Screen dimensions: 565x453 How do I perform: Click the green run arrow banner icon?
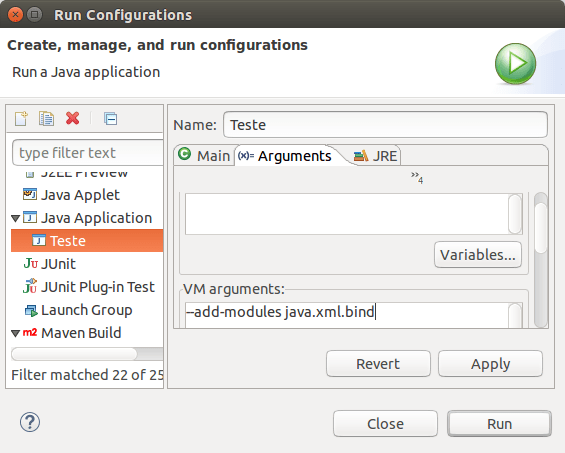[515, 63]
